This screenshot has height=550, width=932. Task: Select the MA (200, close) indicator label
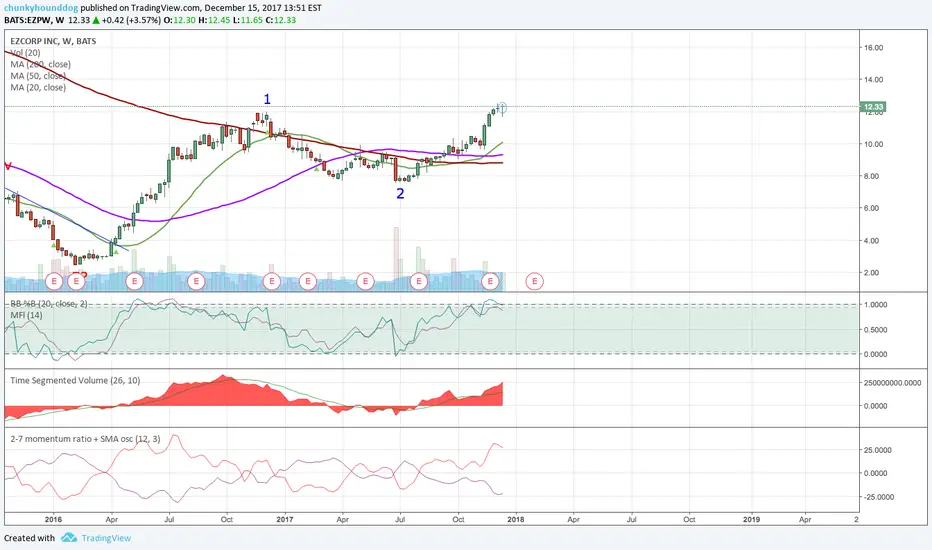(x=40, y=64)
